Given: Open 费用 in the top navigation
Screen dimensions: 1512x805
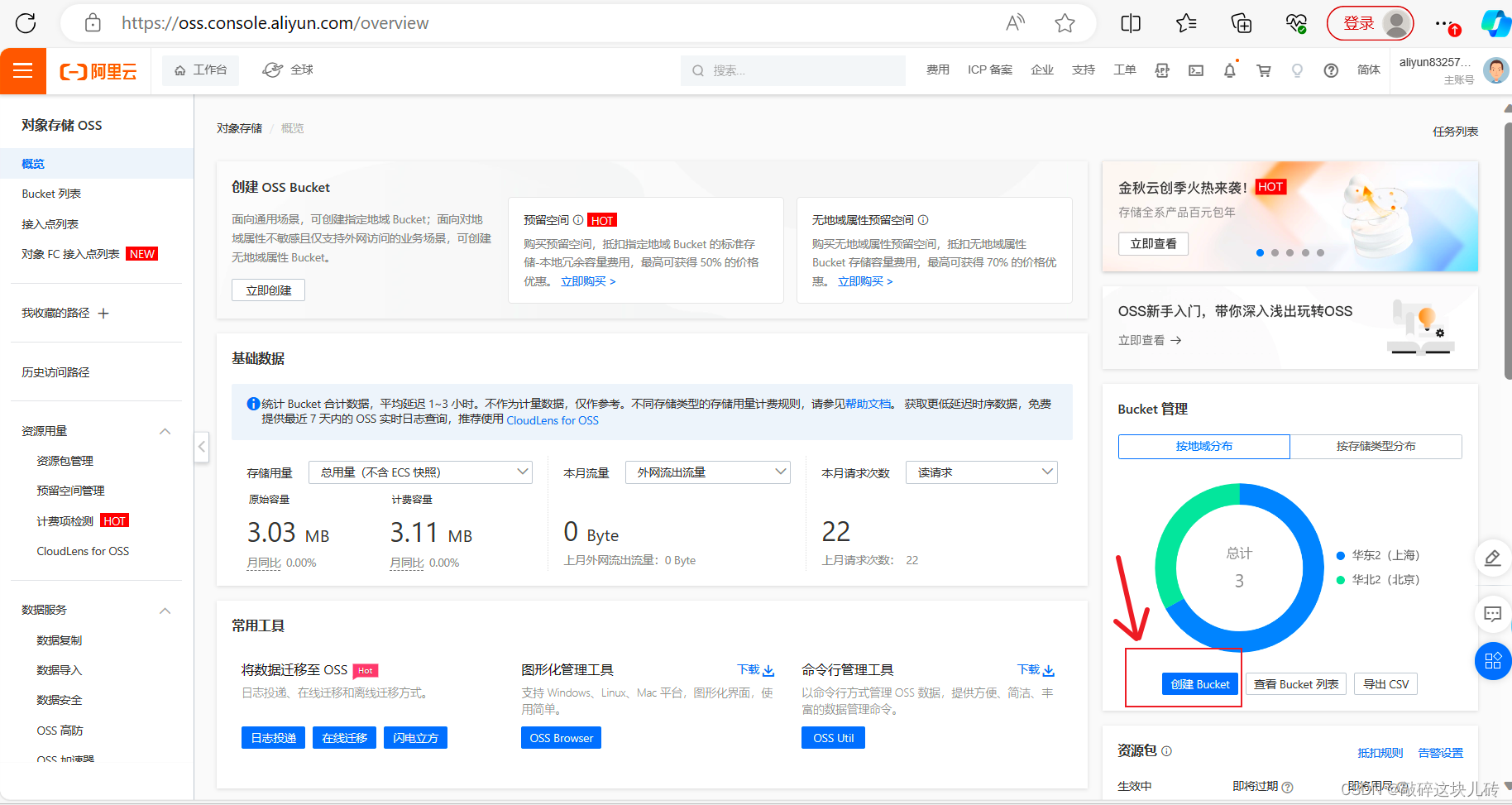Looking at the screenshot, I should pos(937,70).
